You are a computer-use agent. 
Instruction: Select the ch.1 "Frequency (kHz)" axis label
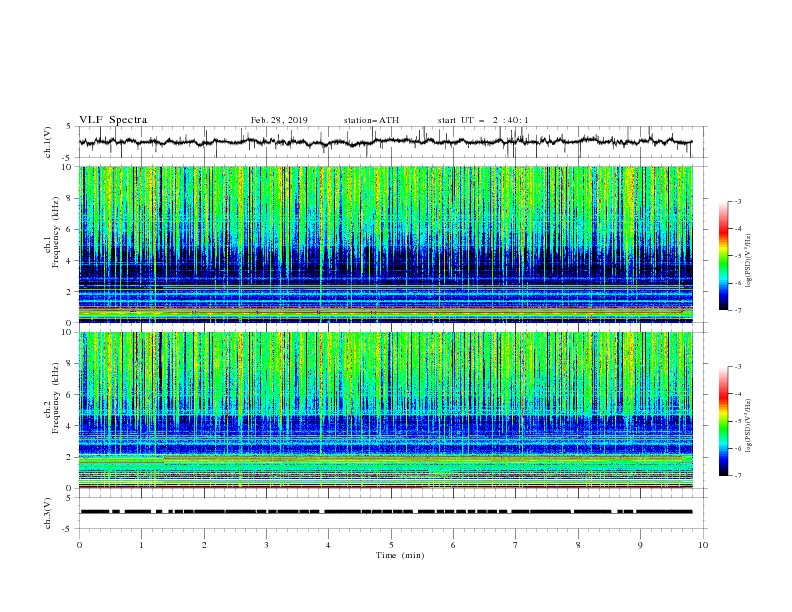(56, 232)
